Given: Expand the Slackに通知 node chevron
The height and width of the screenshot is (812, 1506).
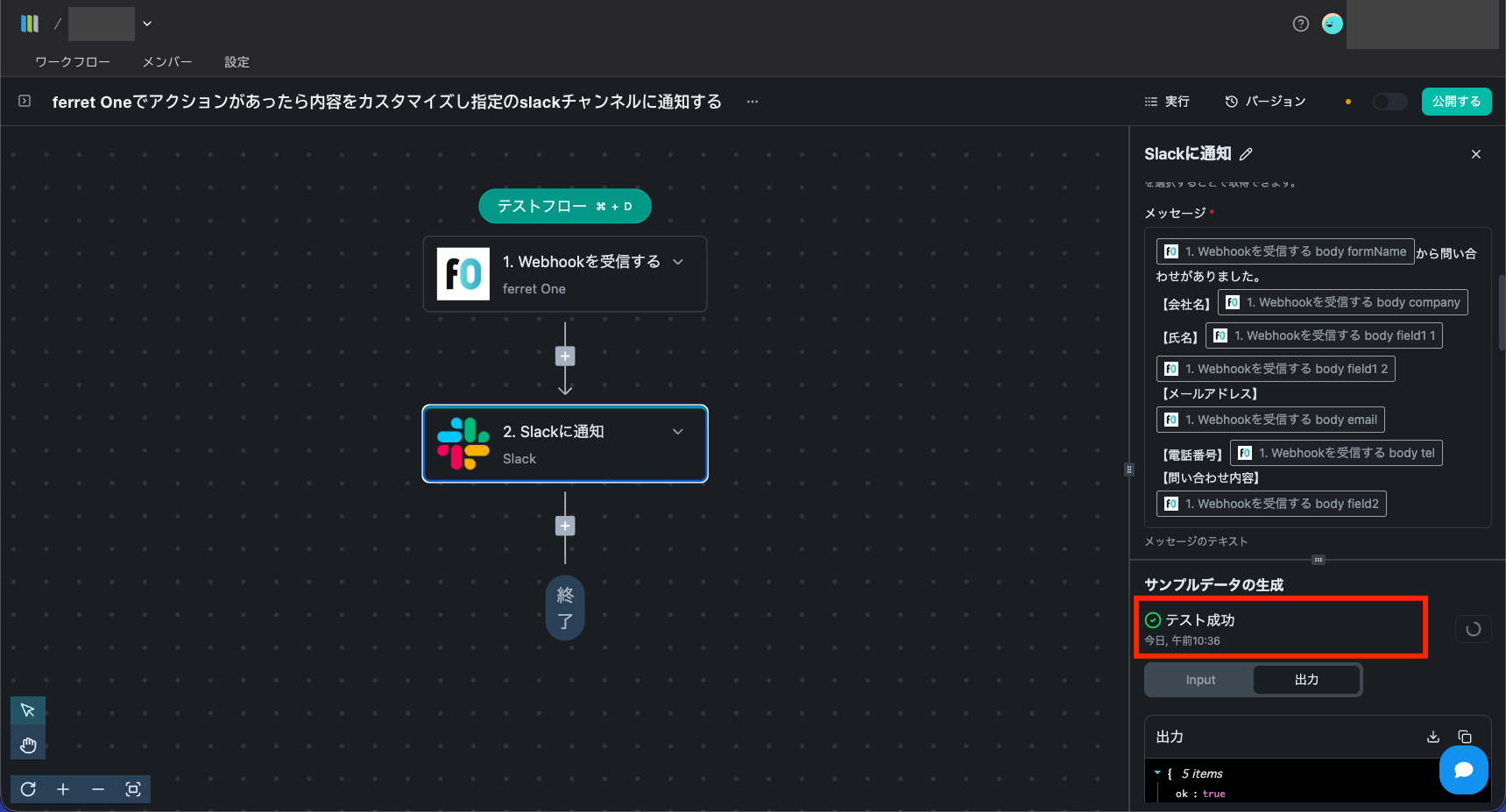Looking at the screenshot, I should (x=678, y=432).
